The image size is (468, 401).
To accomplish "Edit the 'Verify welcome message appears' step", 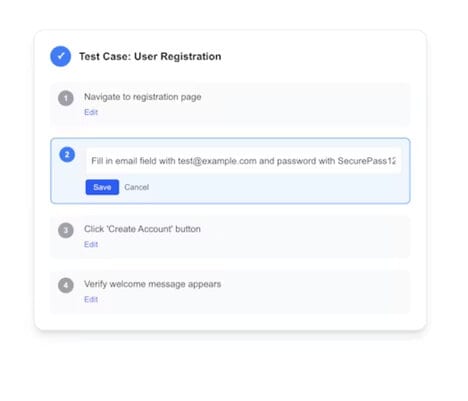I will coord(91,299).
